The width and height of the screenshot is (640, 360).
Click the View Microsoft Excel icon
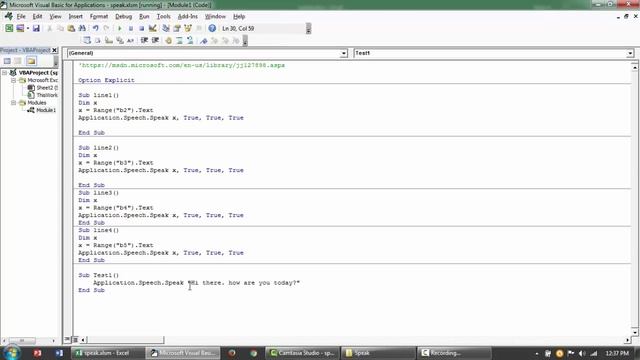coord(9,28)
